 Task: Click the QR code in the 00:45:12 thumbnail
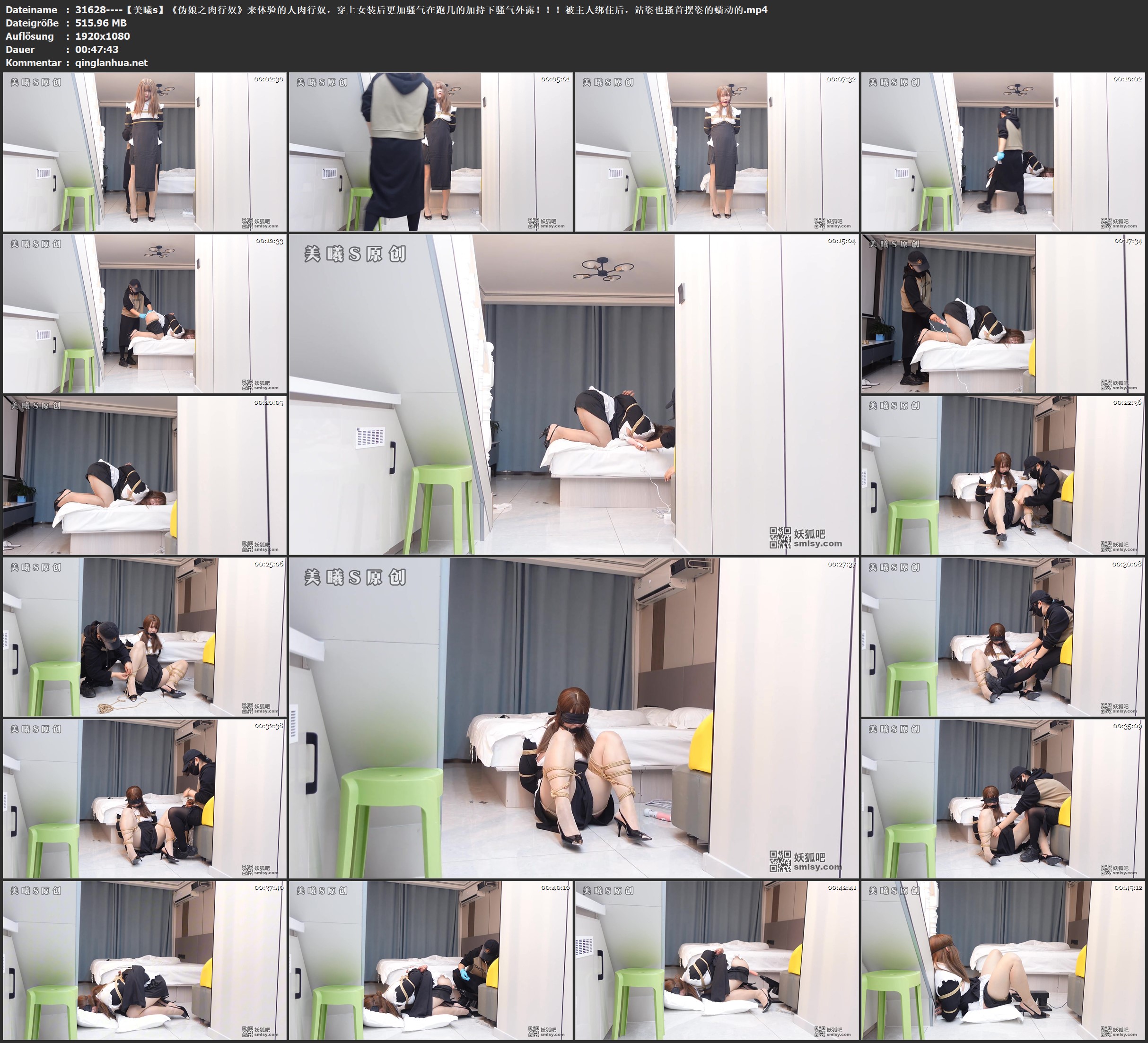pyautogui.click(x=1106, y=1032)
